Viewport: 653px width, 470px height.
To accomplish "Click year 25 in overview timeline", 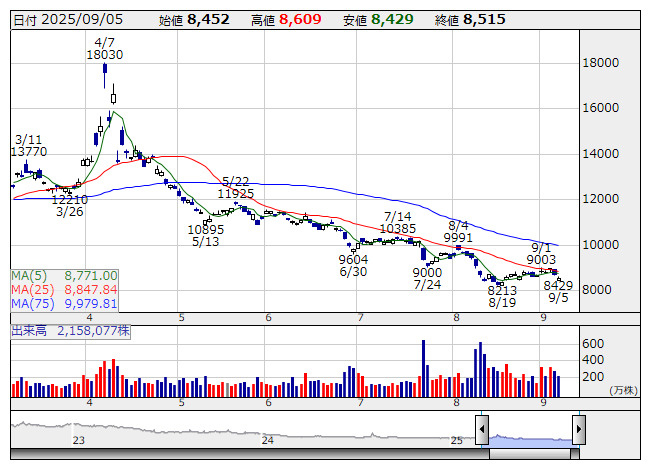I will pos(456,440).
